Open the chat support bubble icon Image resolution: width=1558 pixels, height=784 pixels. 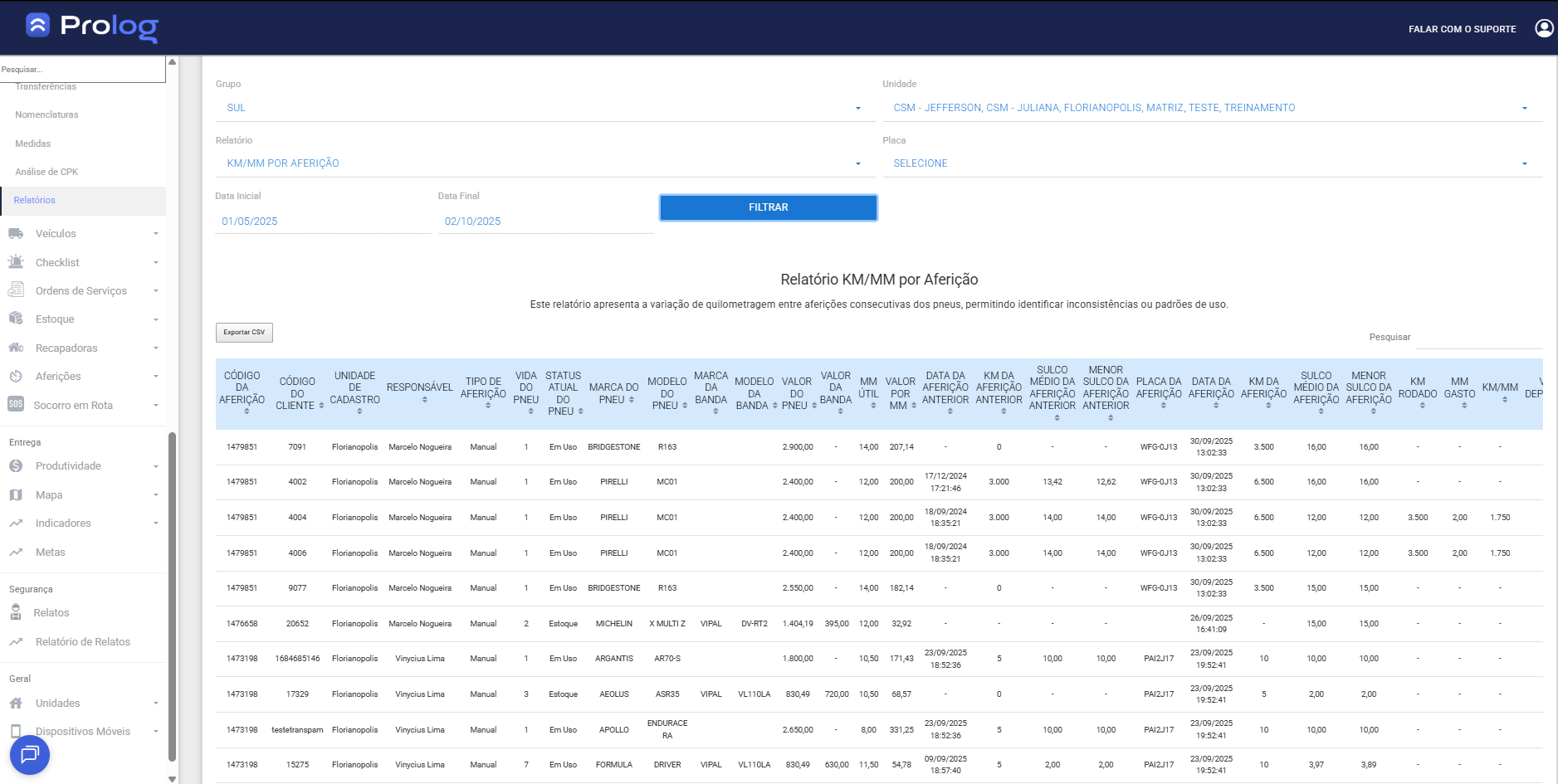(x=30, y=754)
